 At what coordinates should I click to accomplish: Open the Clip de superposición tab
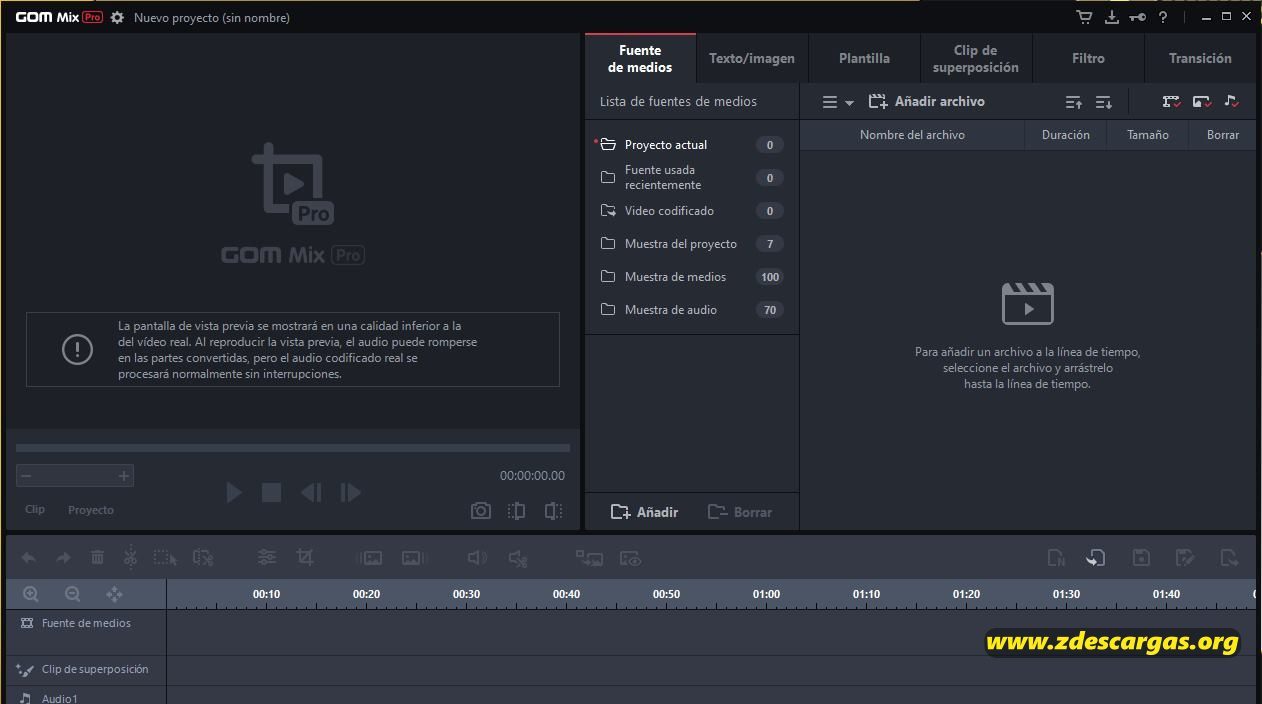tap(976, 58)
